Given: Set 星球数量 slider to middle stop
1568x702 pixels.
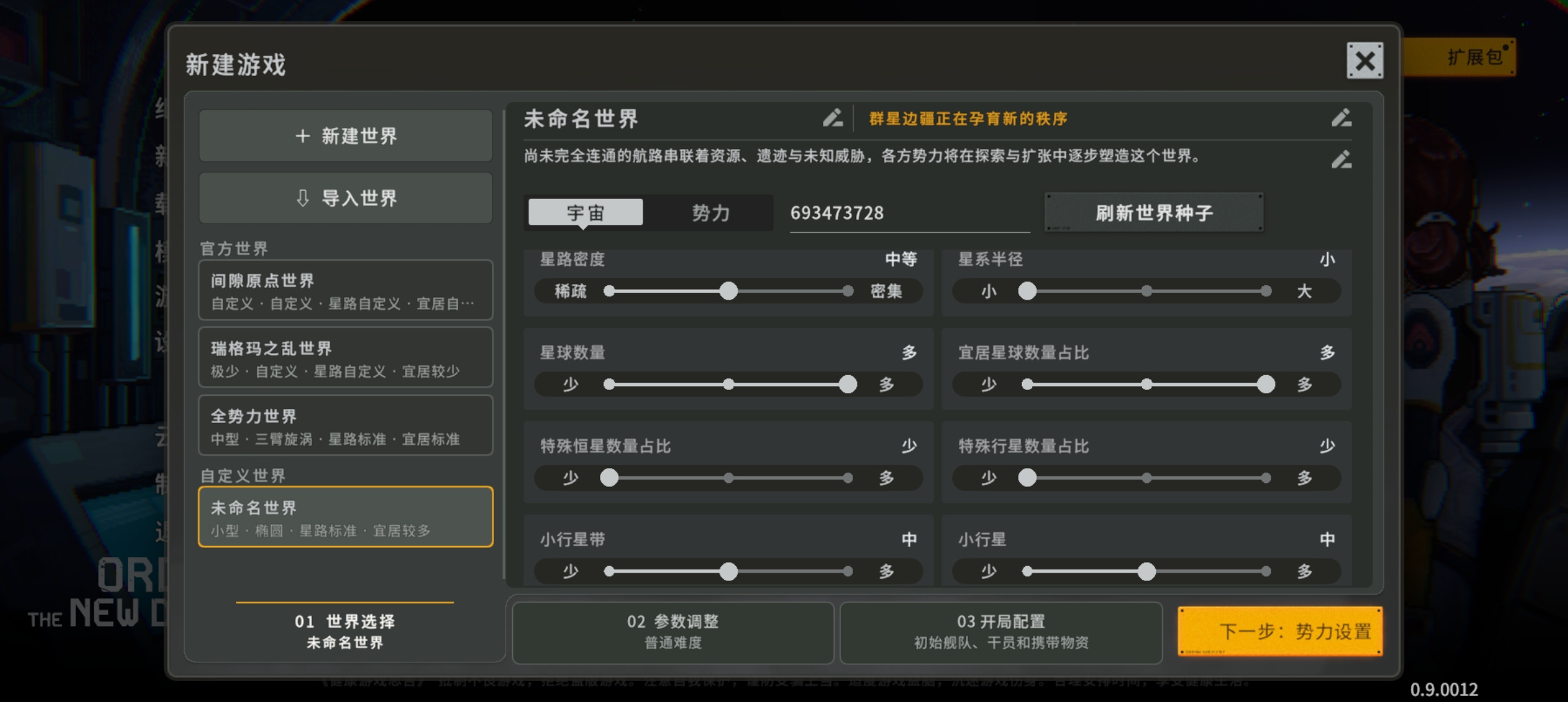Looking at the screenshot, I should click(x=729, y=384).
